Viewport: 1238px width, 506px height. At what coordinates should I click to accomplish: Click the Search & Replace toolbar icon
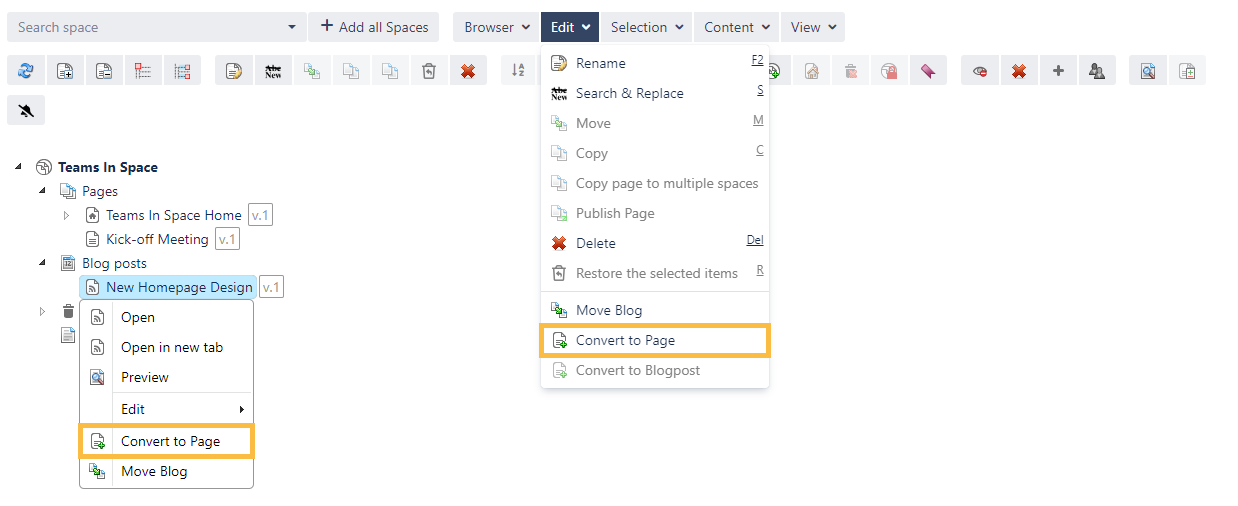click(273, 71)
